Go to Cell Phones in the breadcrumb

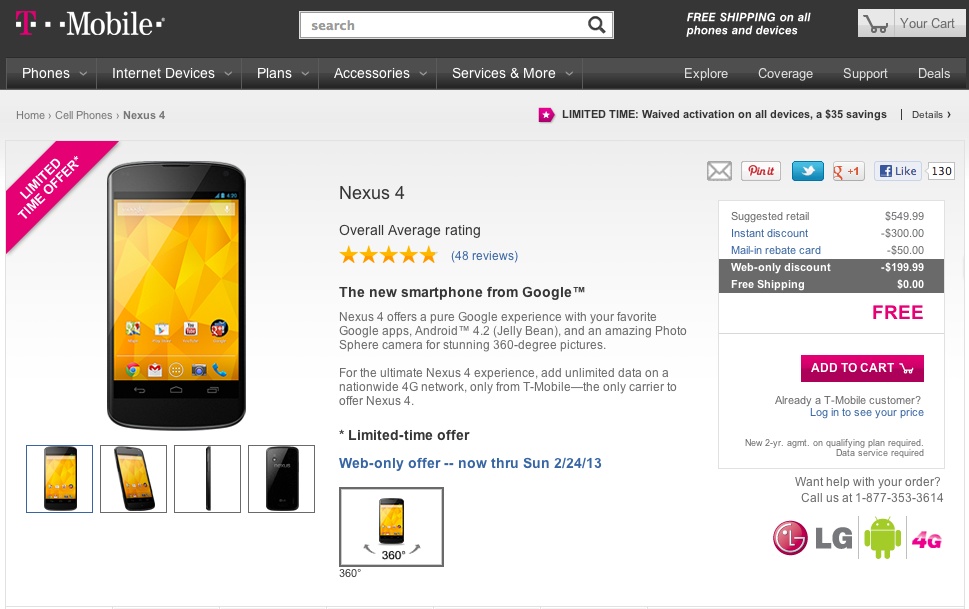point(83,115)
